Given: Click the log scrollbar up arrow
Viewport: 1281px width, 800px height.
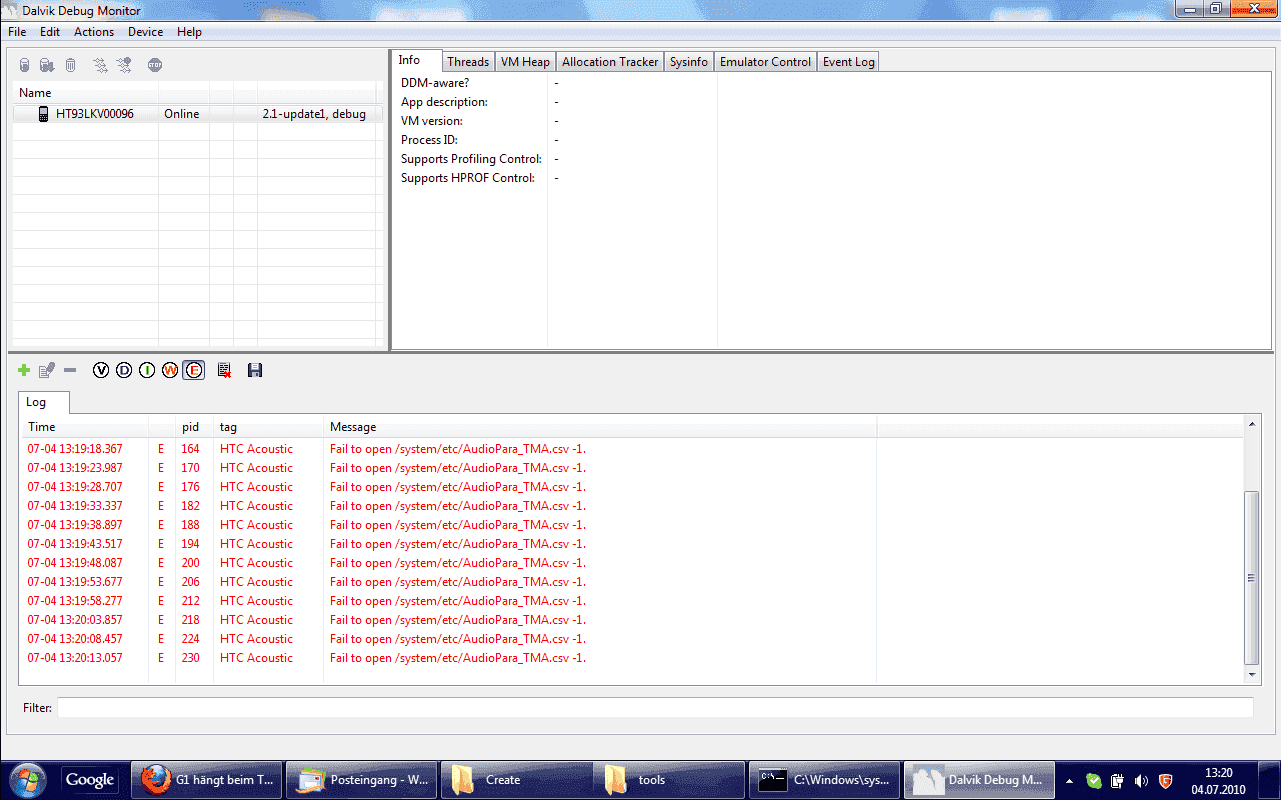Looking at the screenshot, I should pos(1252,426).
